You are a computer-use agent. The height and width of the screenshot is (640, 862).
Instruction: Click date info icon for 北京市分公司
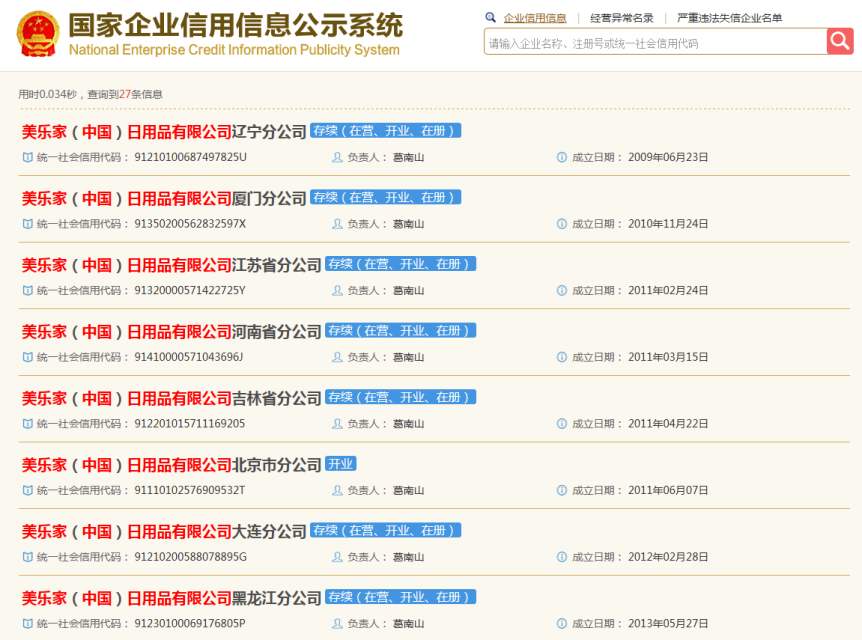click(x=561, y=490)
